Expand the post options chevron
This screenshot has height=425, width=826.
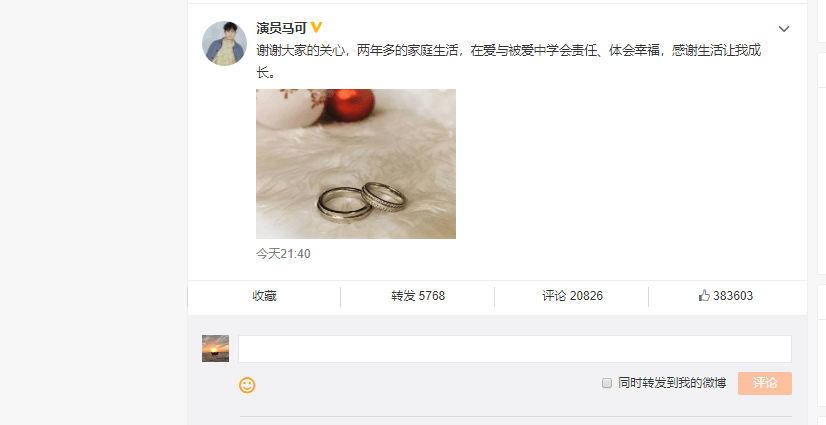(784, 29)
